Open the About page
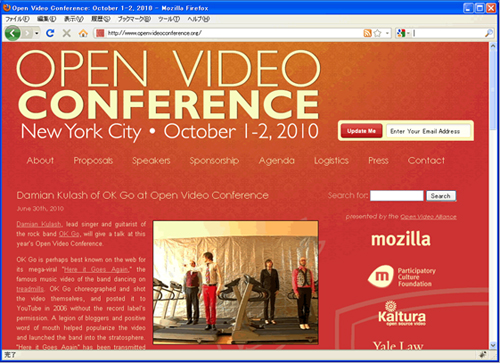500x363 pixels. click(x=40, y=160)
